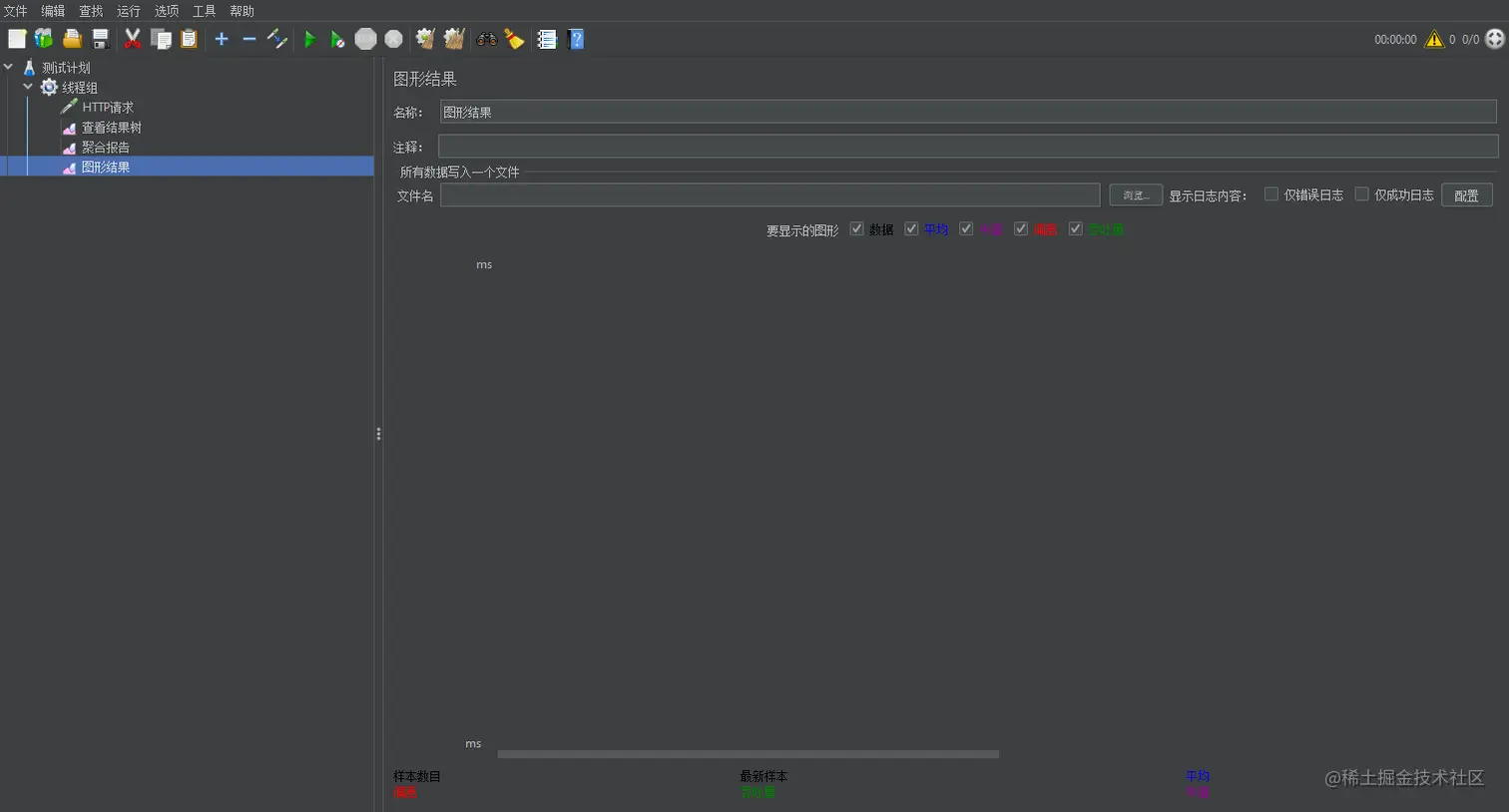Uncheck the green 吞吐量 graph checkbox

[1076, 229]
